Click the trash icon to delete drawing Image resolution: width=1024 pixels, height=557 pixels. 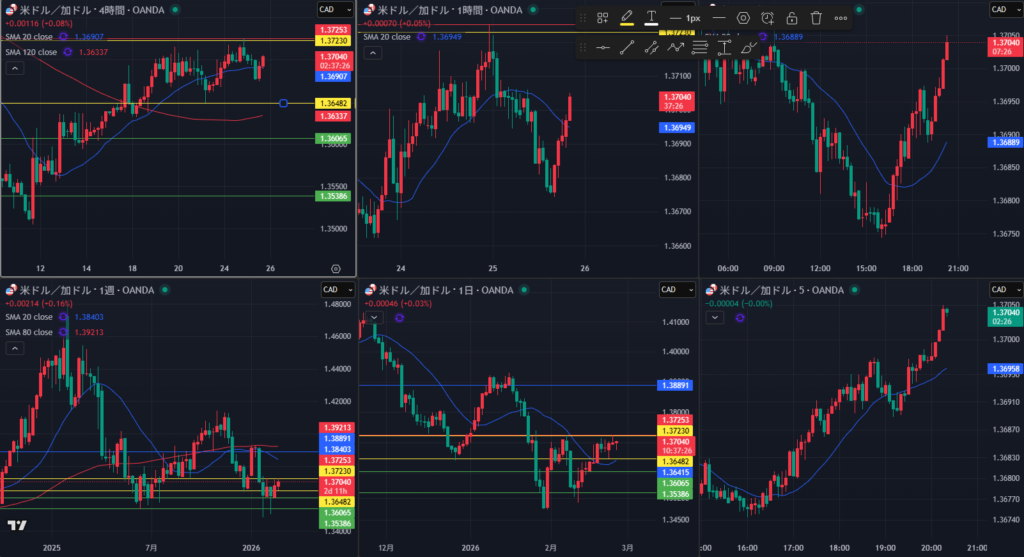point(816,18)
